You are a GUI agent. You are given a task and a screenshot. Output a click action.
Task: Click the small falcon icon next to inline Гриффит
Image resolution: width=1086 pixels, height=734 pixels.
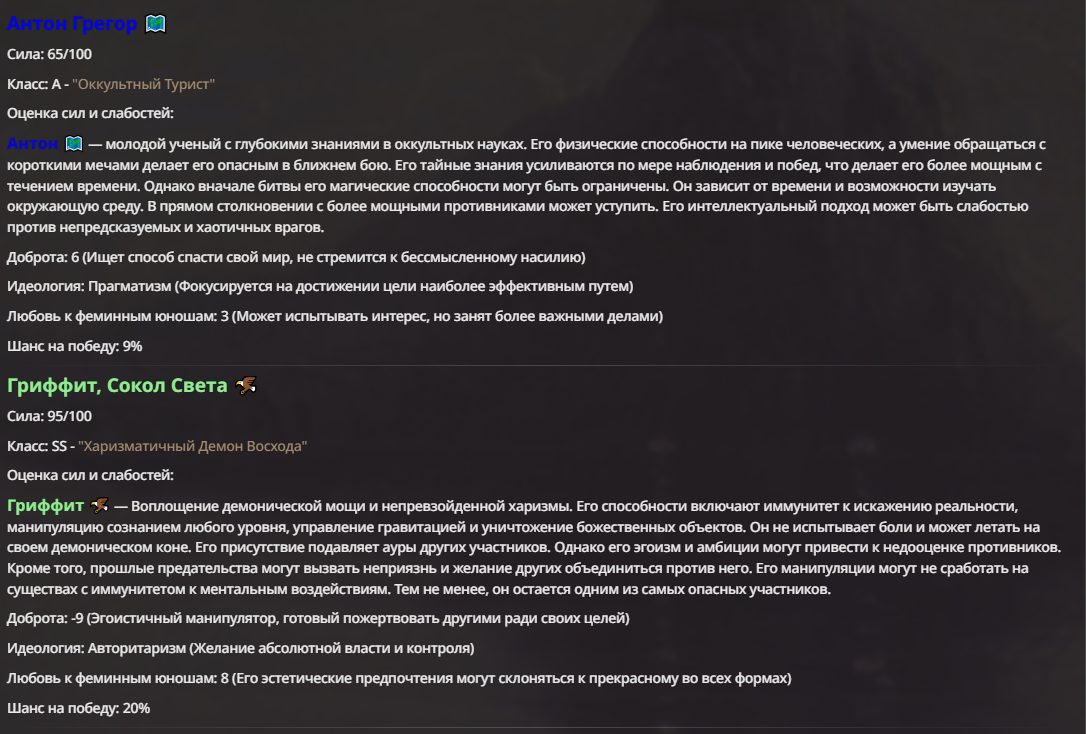point(100,505)
